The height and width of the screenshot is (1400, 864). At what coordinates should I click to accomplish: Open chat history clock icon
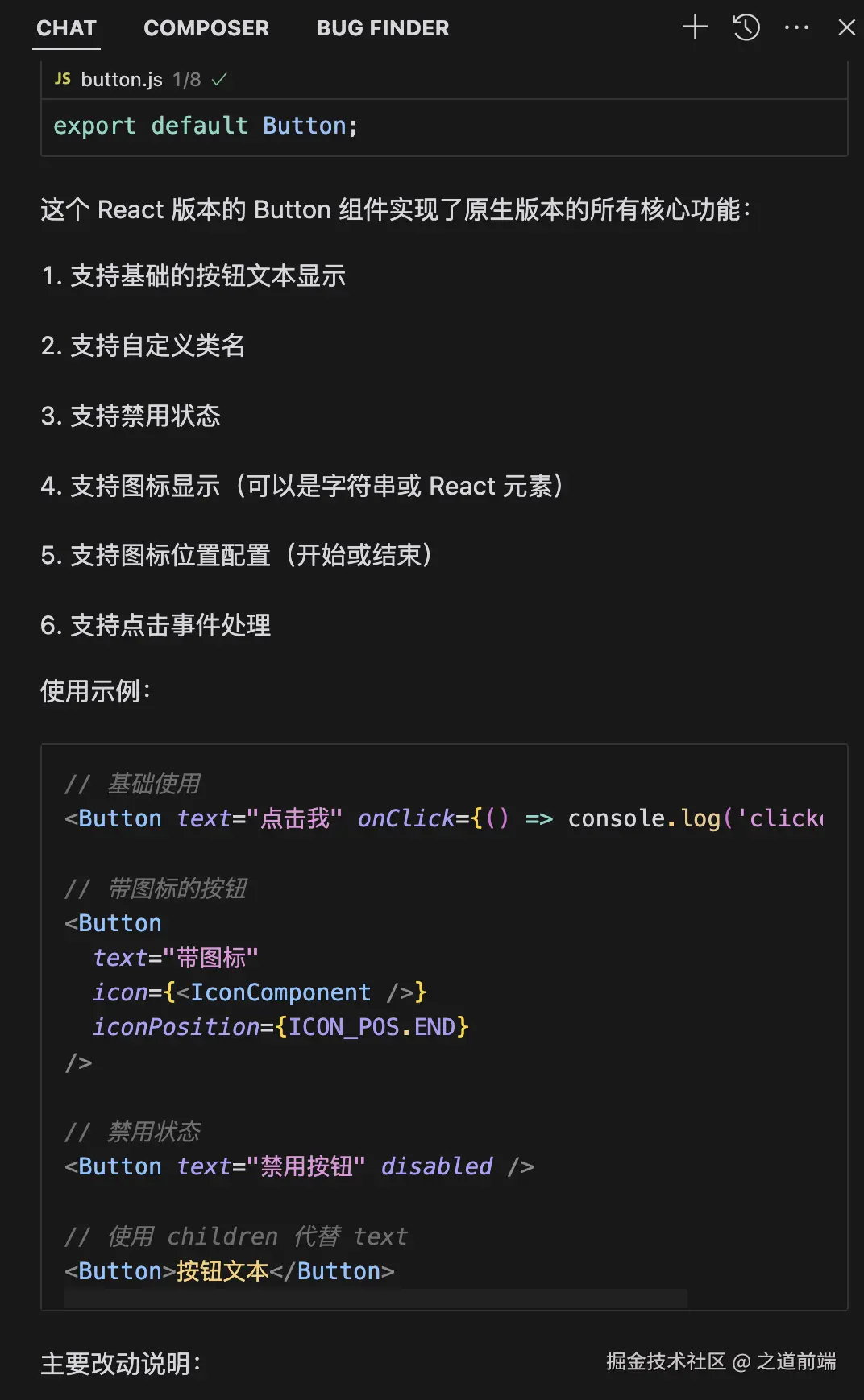point(746,27)
